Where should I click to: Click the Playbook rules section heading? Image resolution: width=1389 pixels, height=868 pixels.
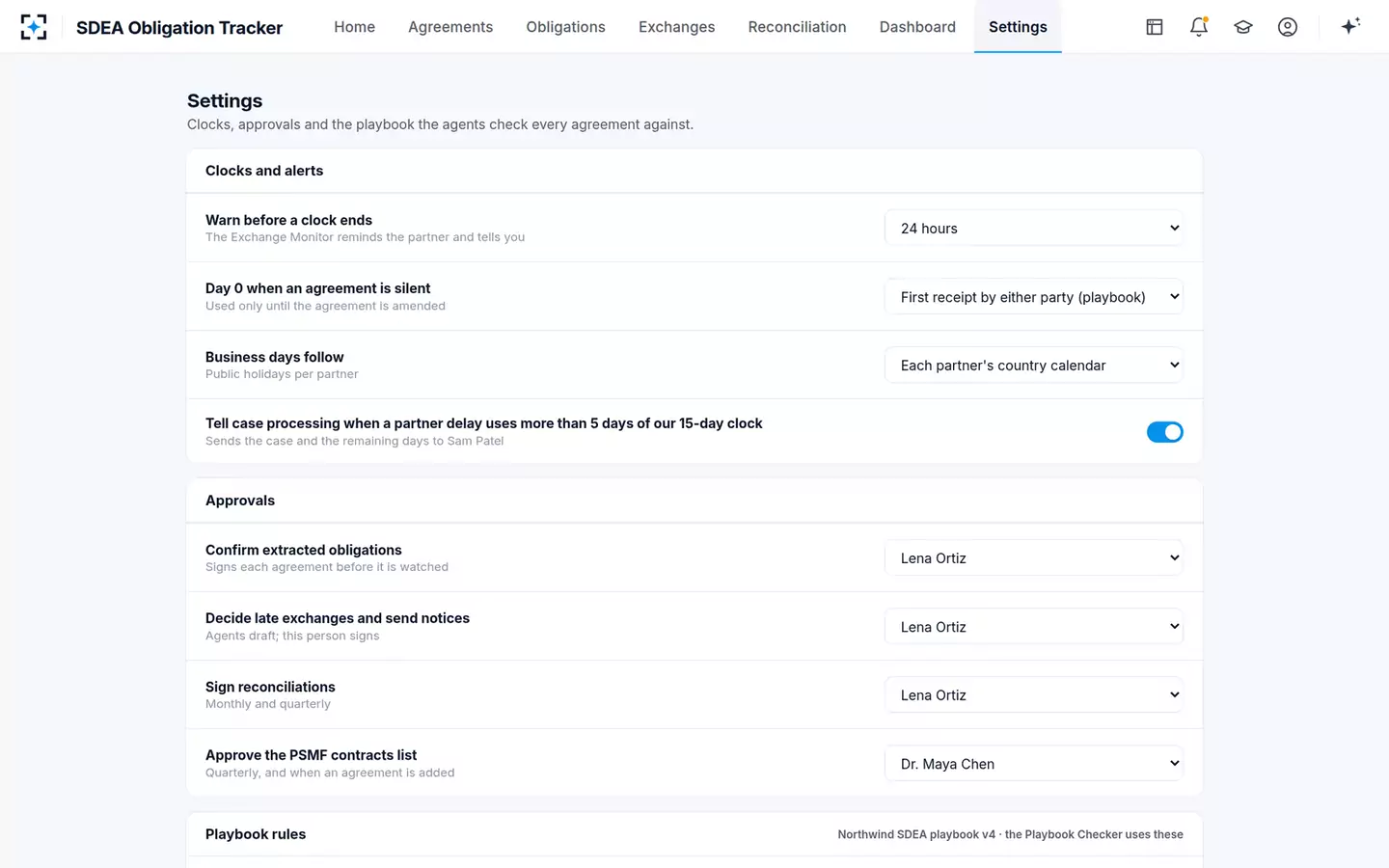pos(256,834)
